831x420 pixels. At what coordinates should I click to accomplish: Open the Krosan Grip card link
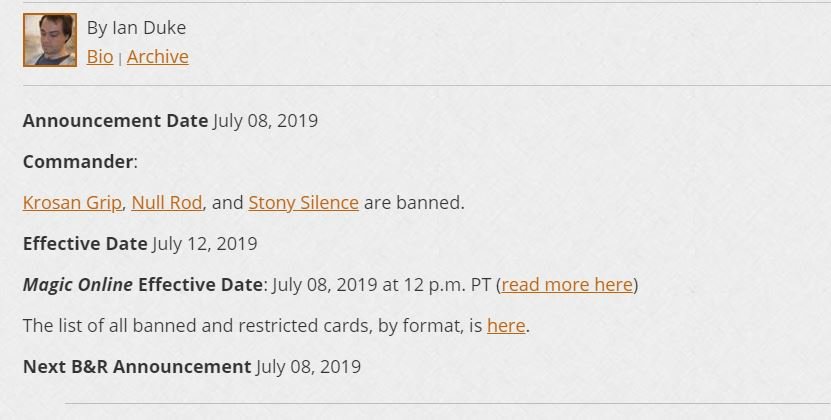coord(73,203)
